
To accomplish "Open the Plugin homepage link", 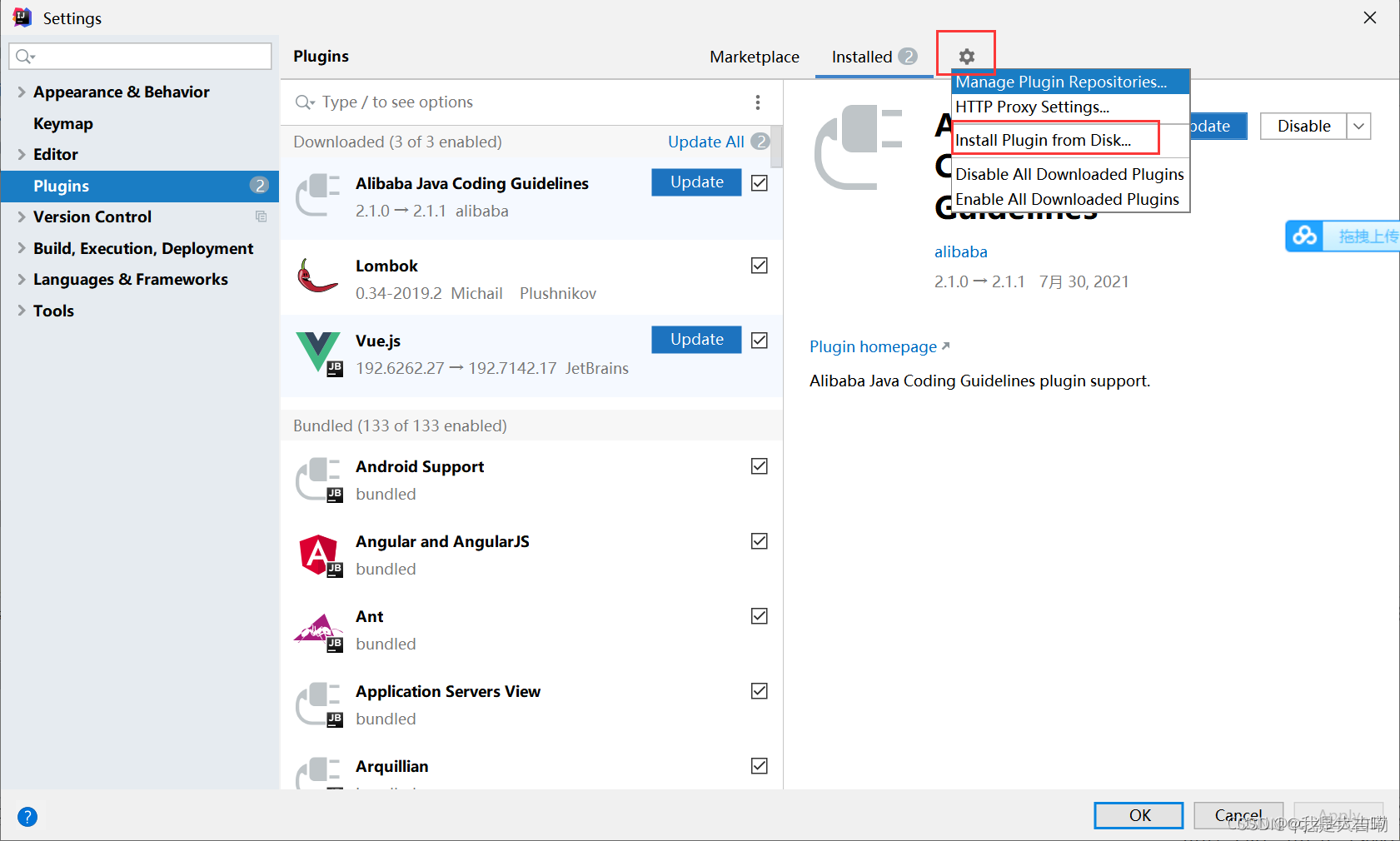I will coord(879,346).
